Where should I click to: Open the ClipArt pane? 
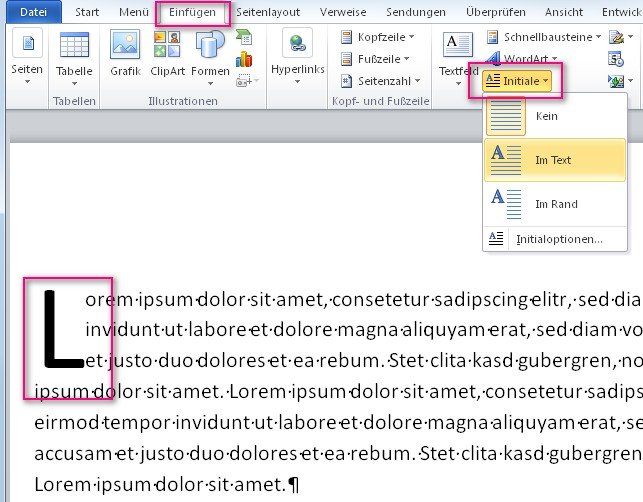point(167,53)
